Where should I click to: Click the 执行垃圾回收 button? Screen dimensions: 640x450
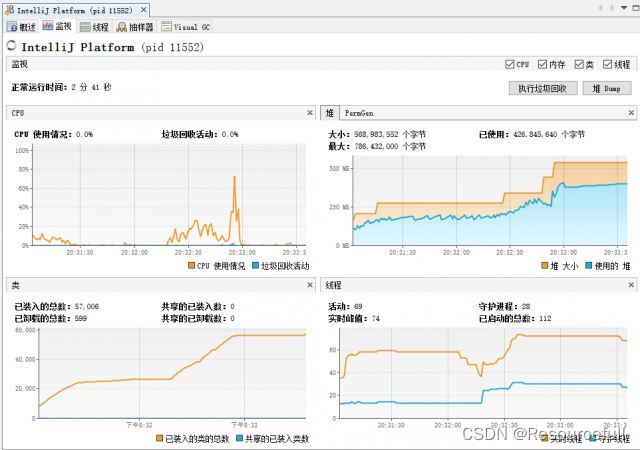pyautogui.click(x=542, y=88)
